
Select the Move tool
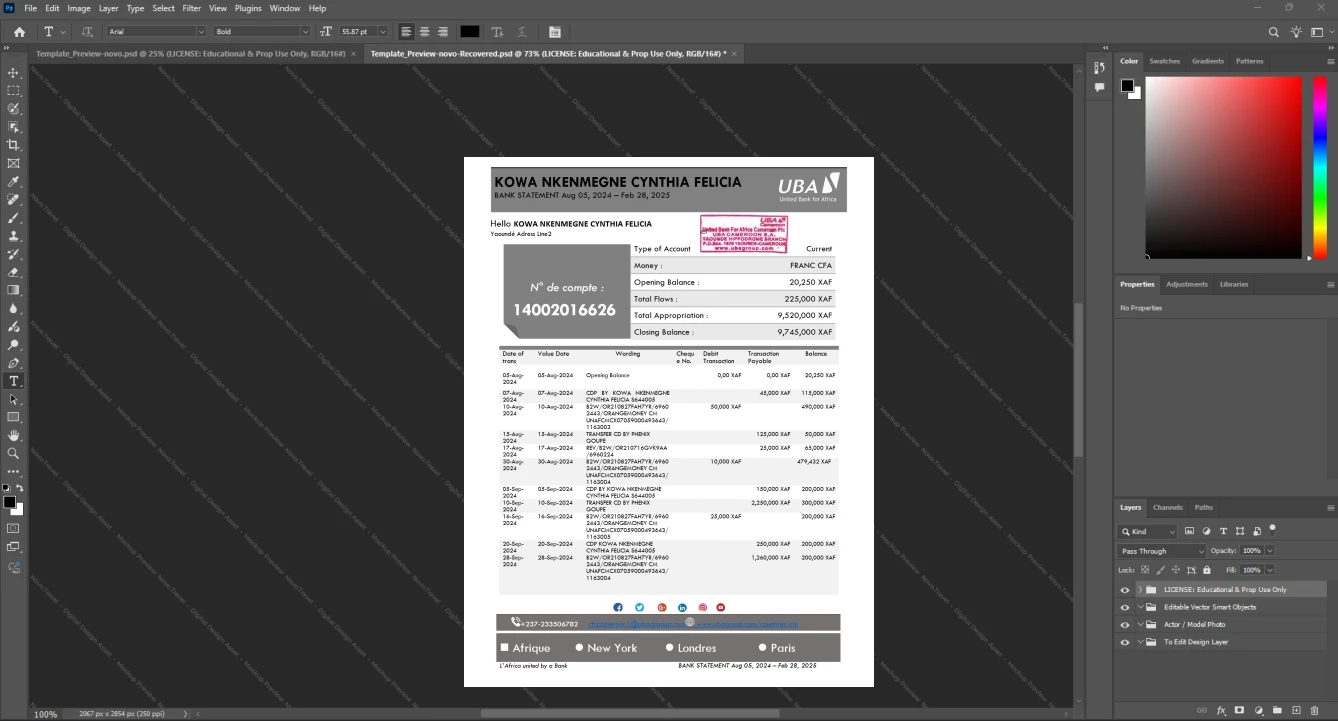click(x=14, y=73)
